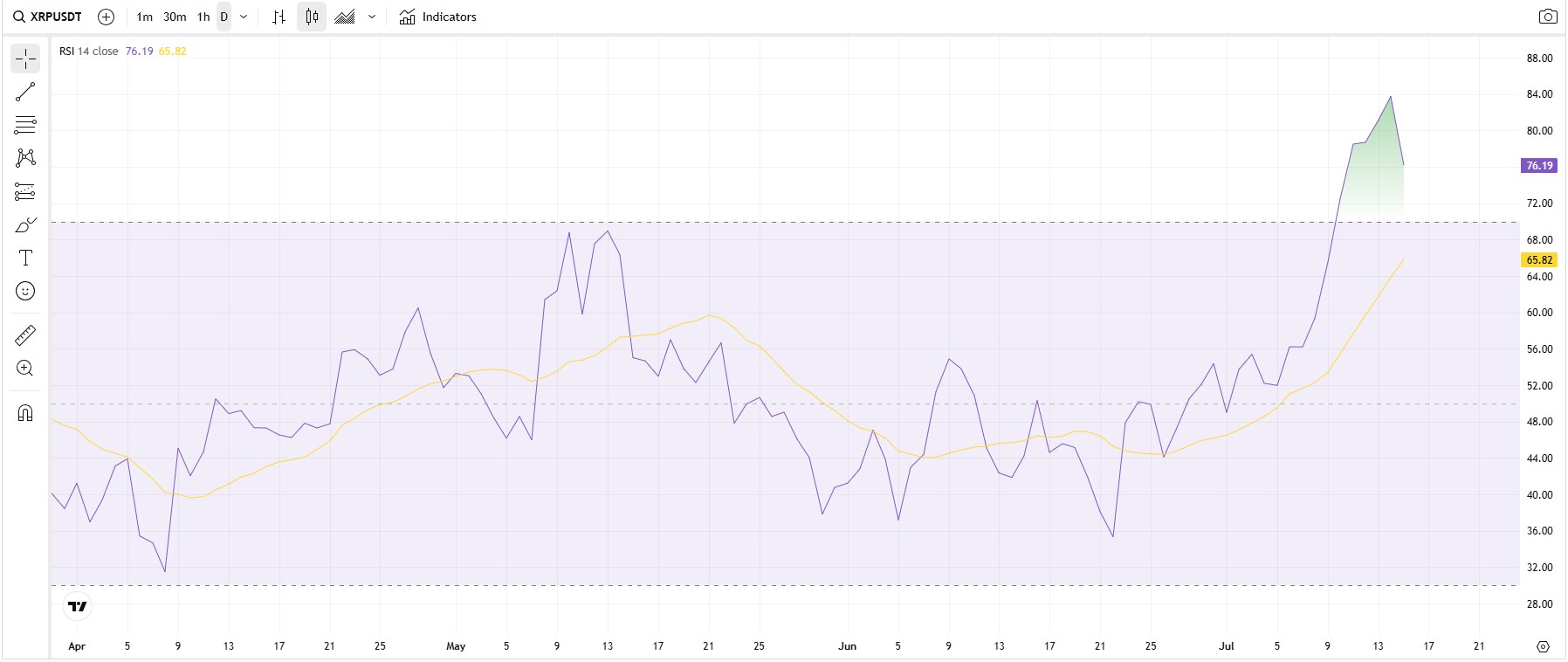Open the emoji icons tool

click(25, 291)
